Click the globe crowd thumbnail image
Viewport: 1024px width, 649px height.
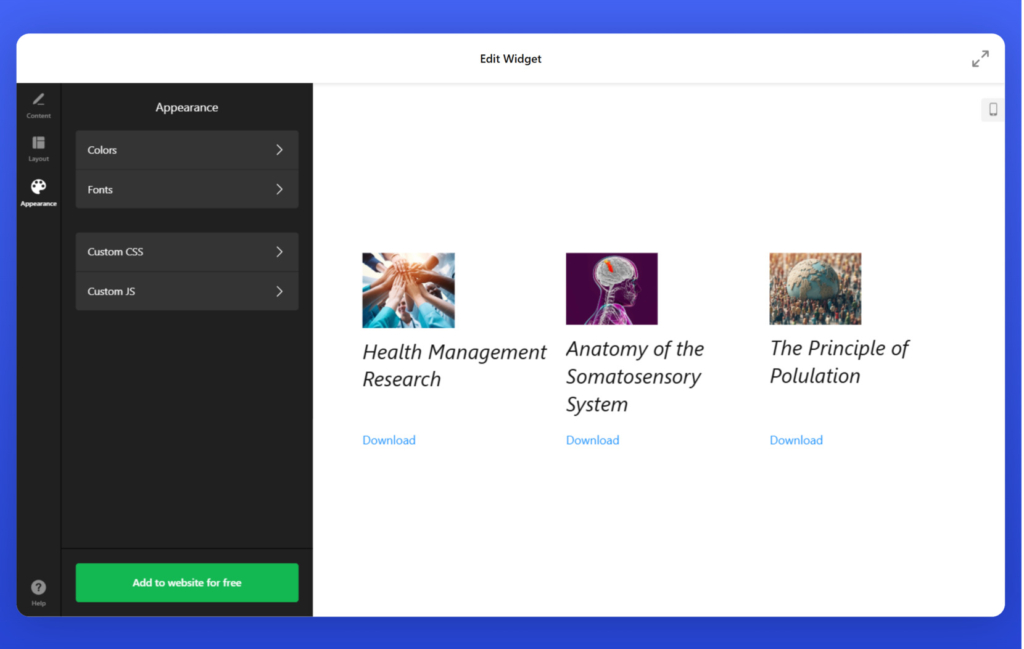815,289
